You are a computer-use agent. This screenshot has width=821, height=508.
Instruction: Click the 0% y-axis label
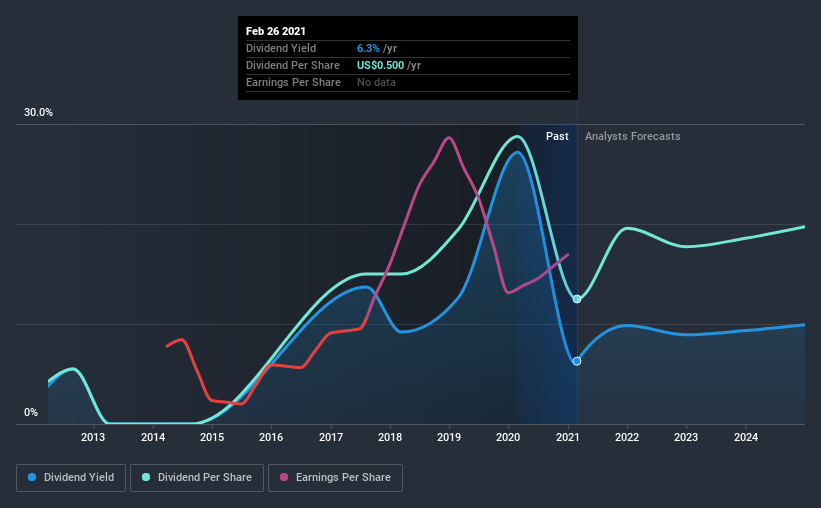point(31,413)
